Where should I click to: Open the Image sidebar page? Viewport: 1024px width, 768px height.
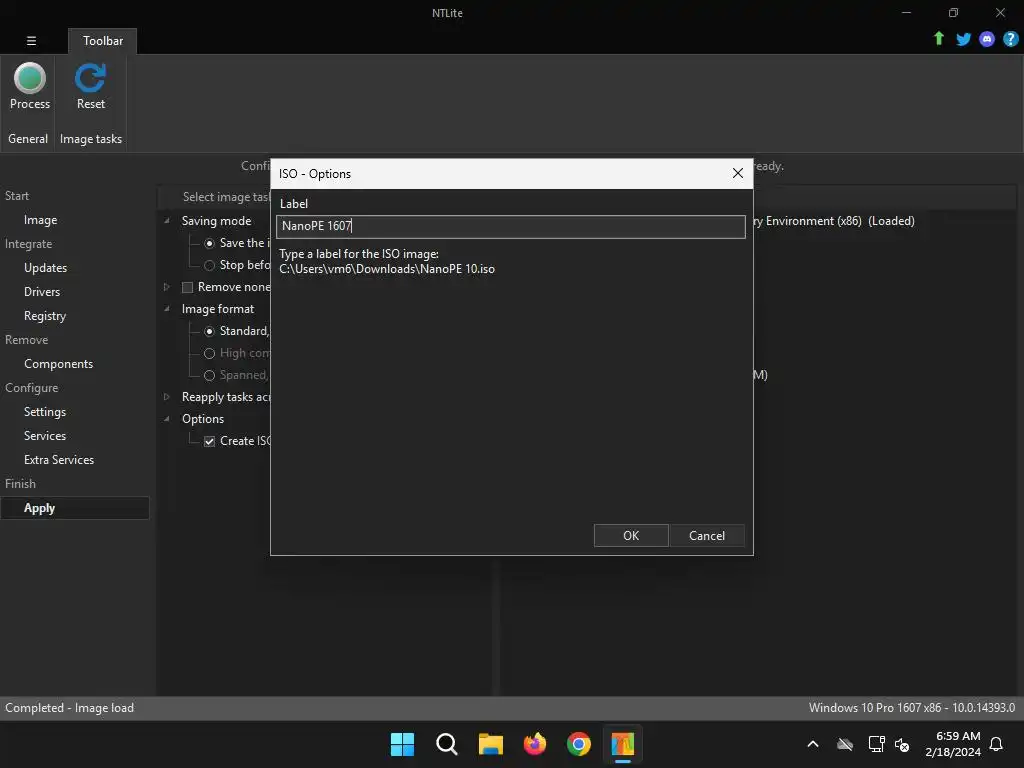(x=40, y=220)
